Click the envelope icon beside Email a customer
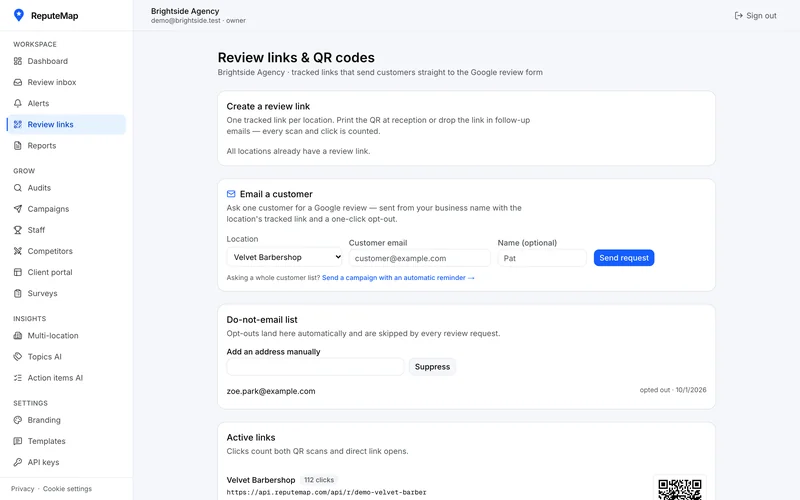800x500 pixels. tap(231, 194)
